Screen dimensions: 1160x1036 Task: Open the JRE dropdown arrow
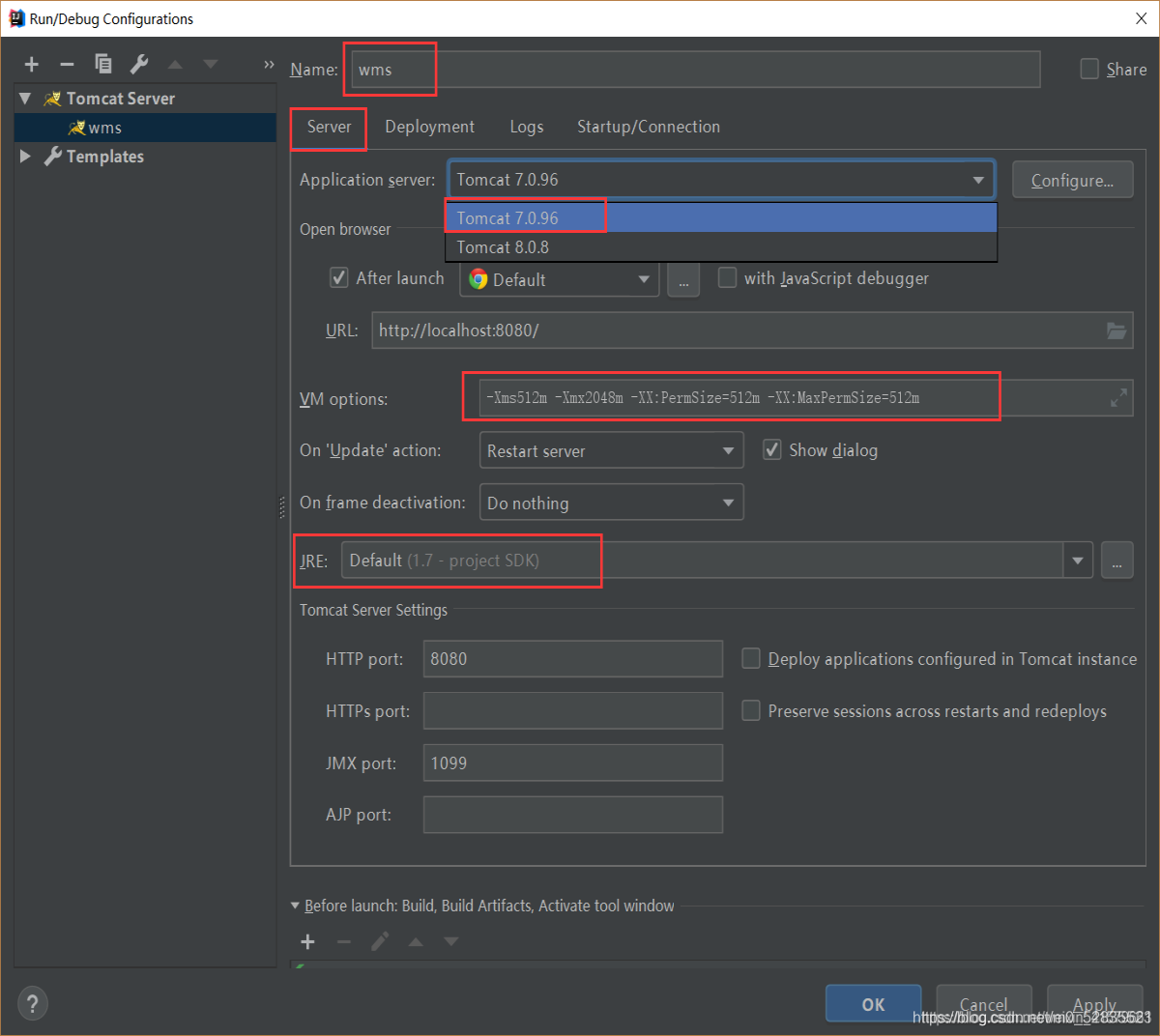[1078, 561]
